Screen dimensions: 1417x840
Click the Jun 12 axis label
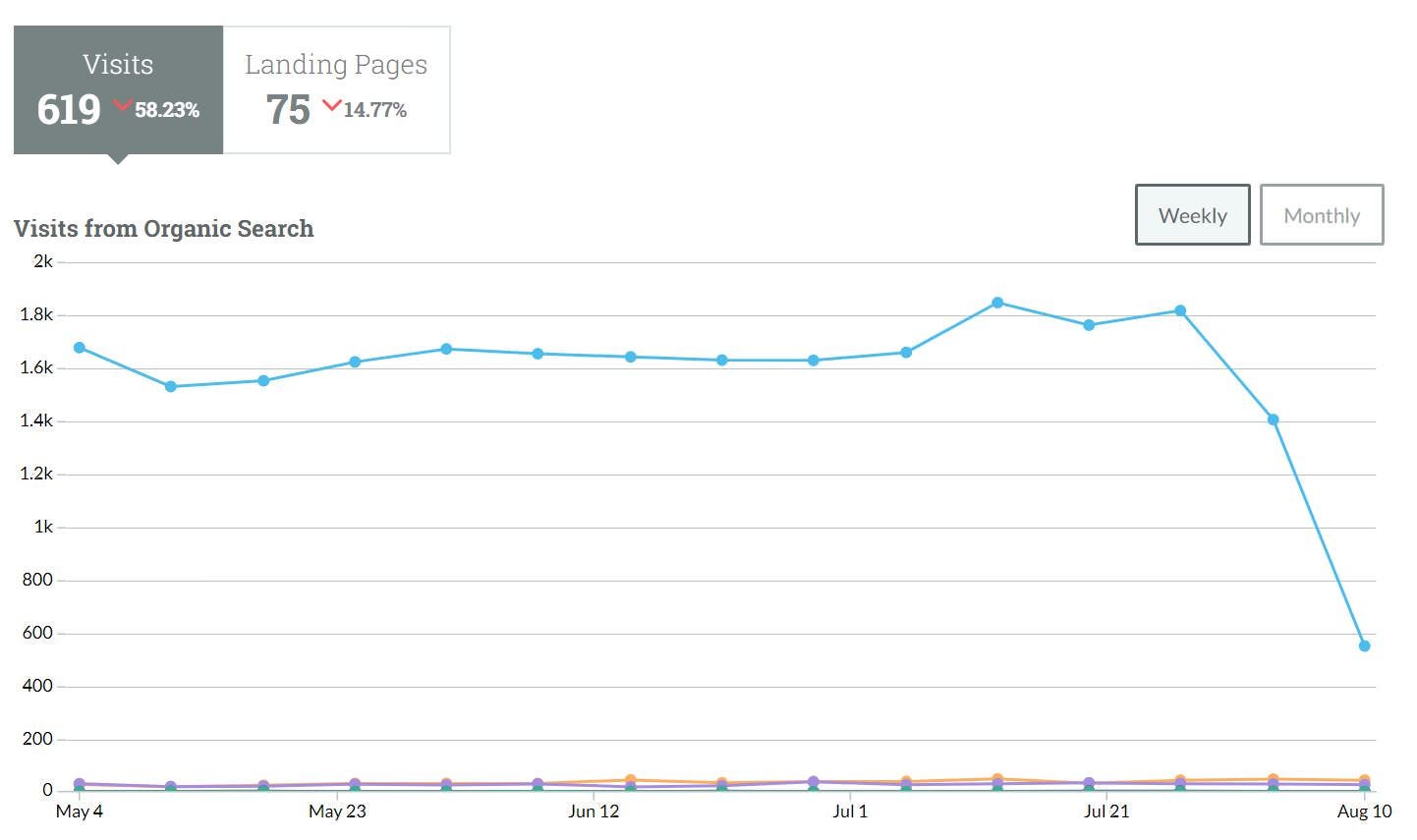click(594, 812)
